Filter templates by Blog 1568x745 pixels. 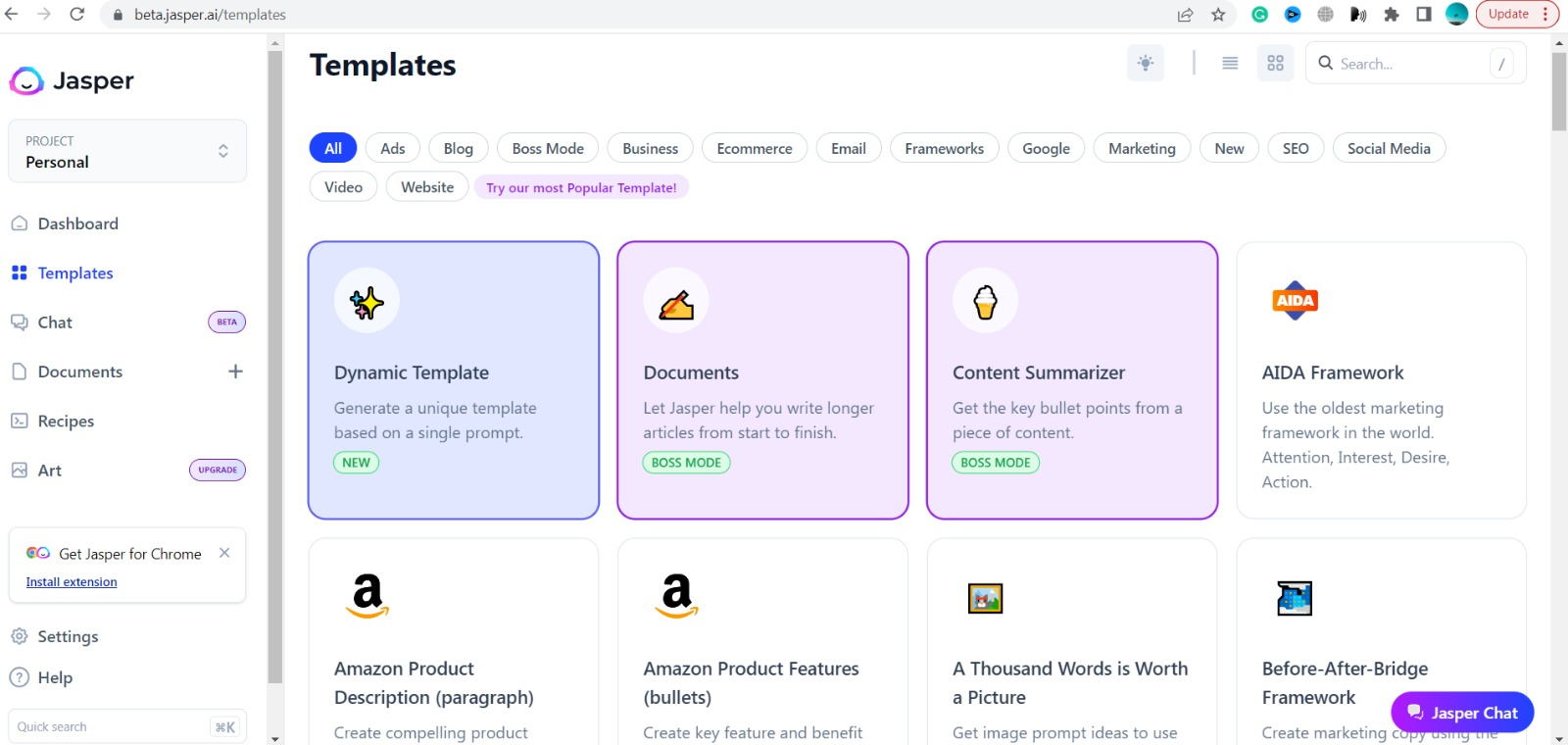point(459,148)
